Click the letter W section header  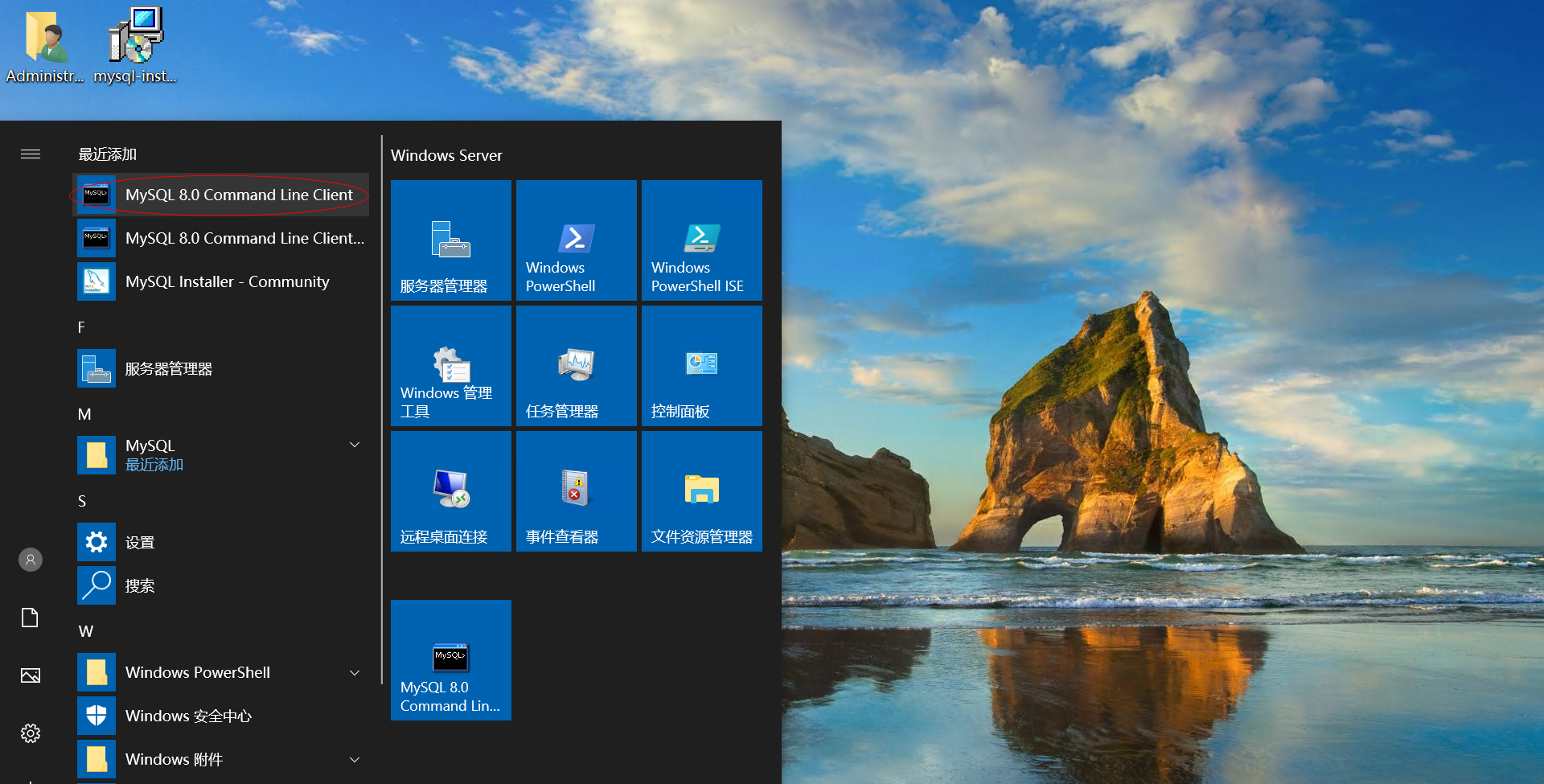click(x=86, y=631)
